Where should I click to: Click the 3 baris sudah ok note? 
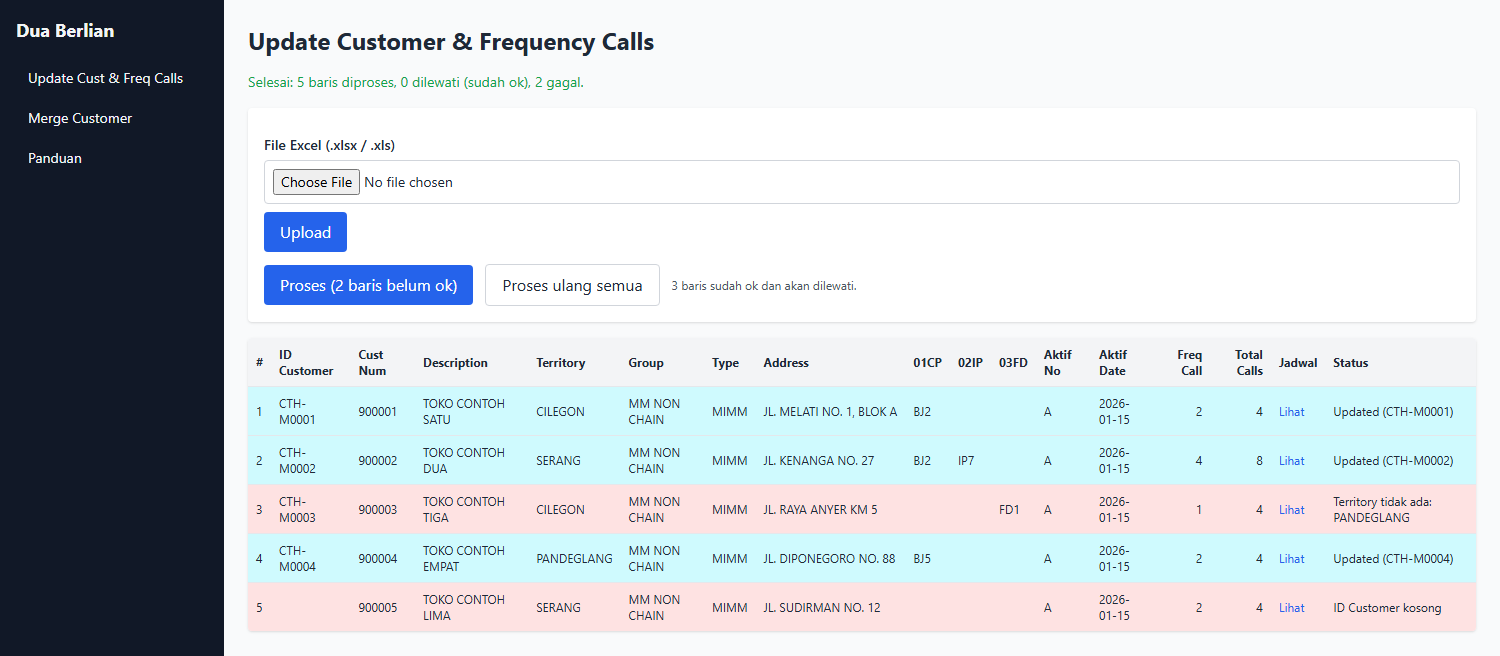click(764, 286)
